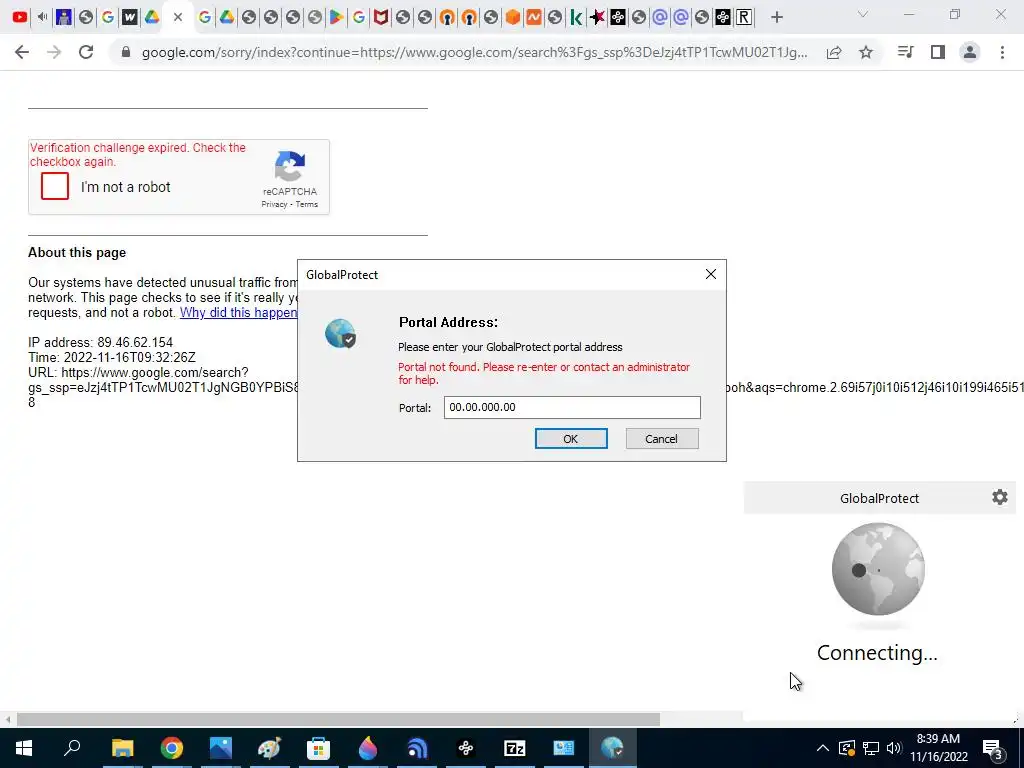Switch to the boxed R icon tab
Screen dimensions: 1024x768
tap(744, 18)
